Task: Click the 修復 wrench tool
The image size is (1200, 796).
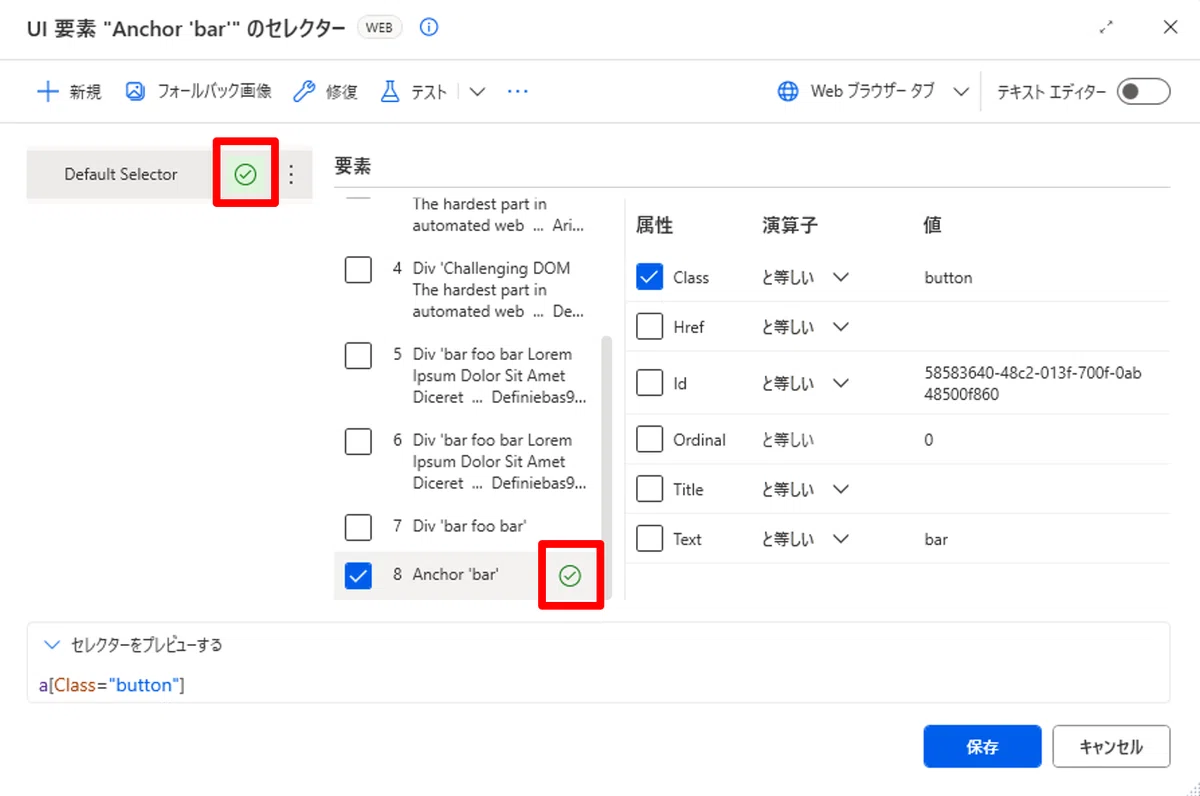Action: pyautogui.click(x=324, y=92)
